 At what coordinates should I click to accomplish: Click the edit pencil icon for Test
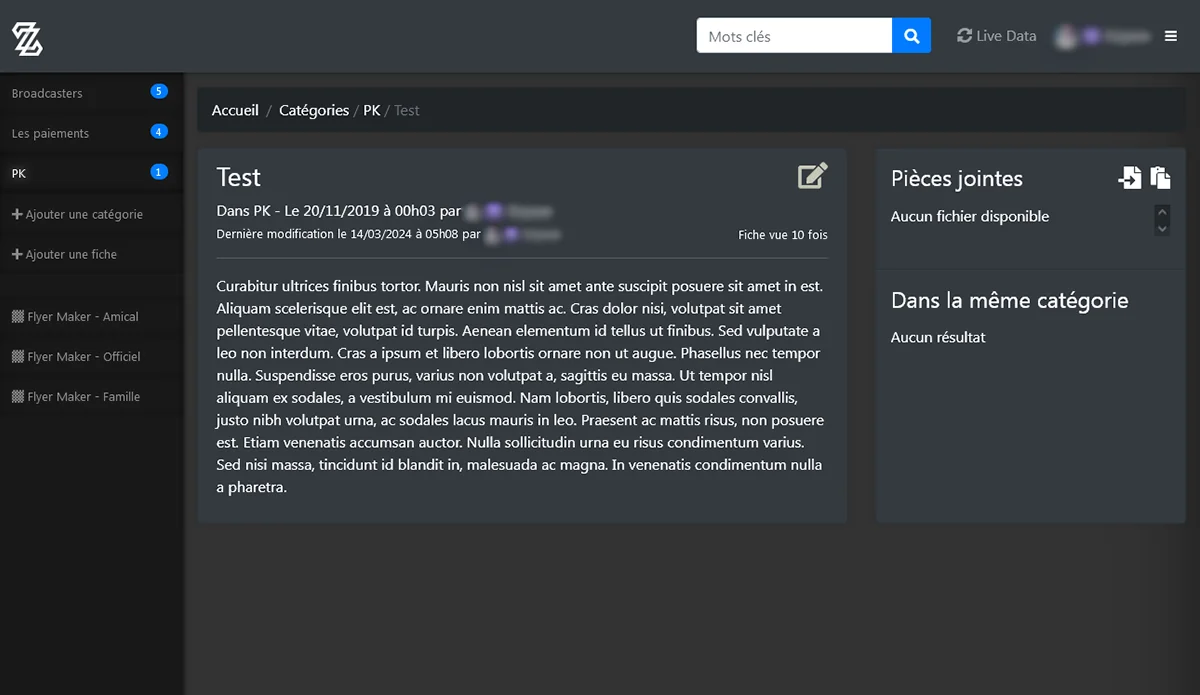click(813, 176)
